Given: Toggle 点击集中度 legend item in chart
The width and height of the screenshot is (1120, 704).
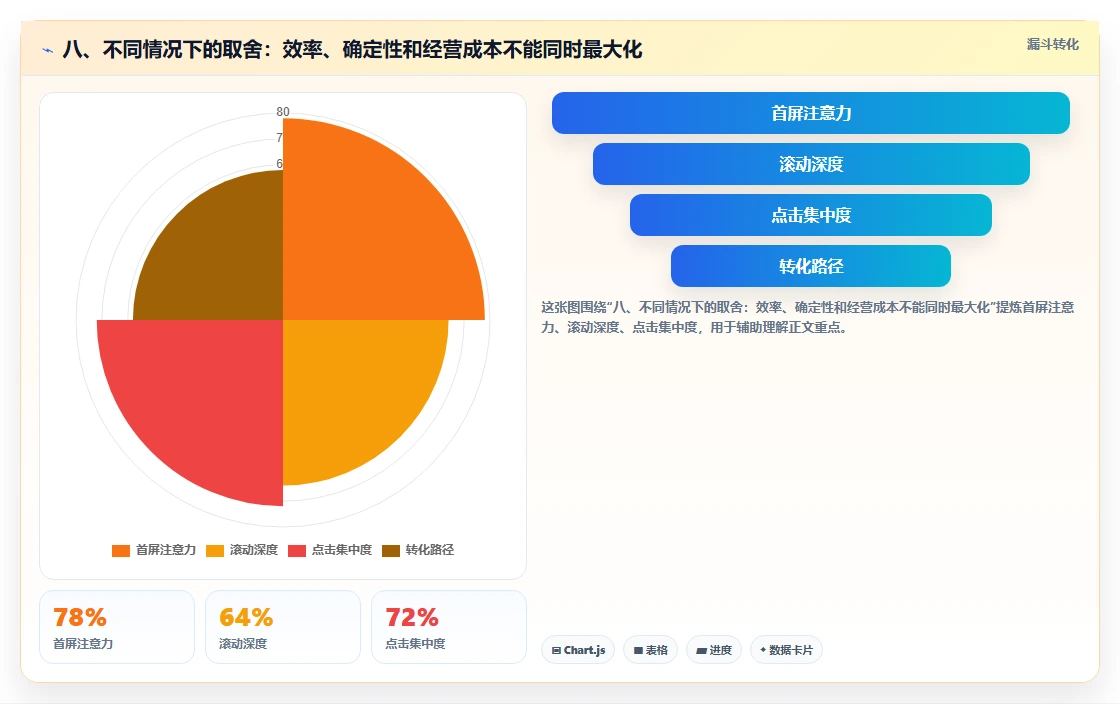Looking at the screenshot, I should click(x=330, y=550).
